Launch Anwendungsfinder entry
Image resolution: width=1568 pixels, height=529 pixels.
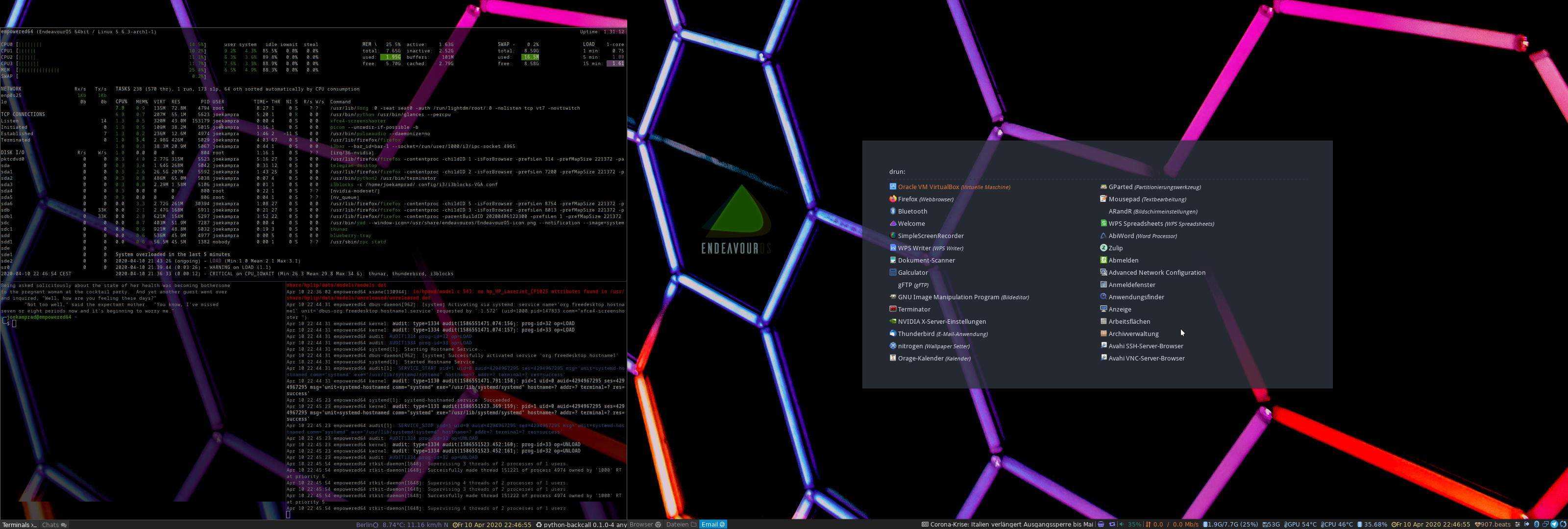(x=1131, y=297)
